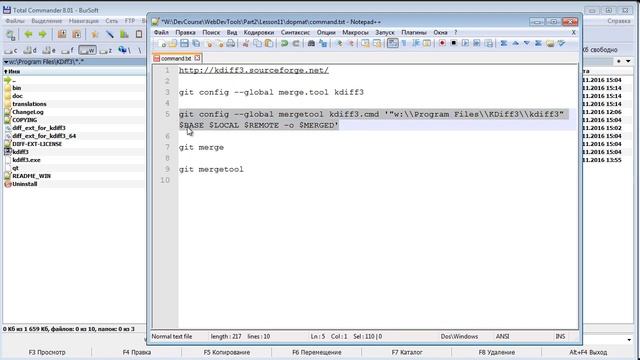The width and height of the screenshot is (640, 360).
Task: Click the F7 Каталог button
Action: coord(407,352)
